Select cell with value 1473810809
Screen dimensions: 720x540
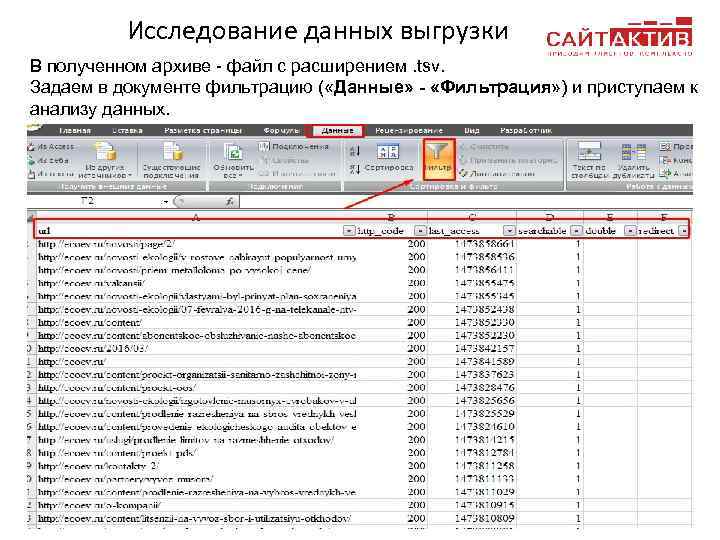[x=472, y=518]
